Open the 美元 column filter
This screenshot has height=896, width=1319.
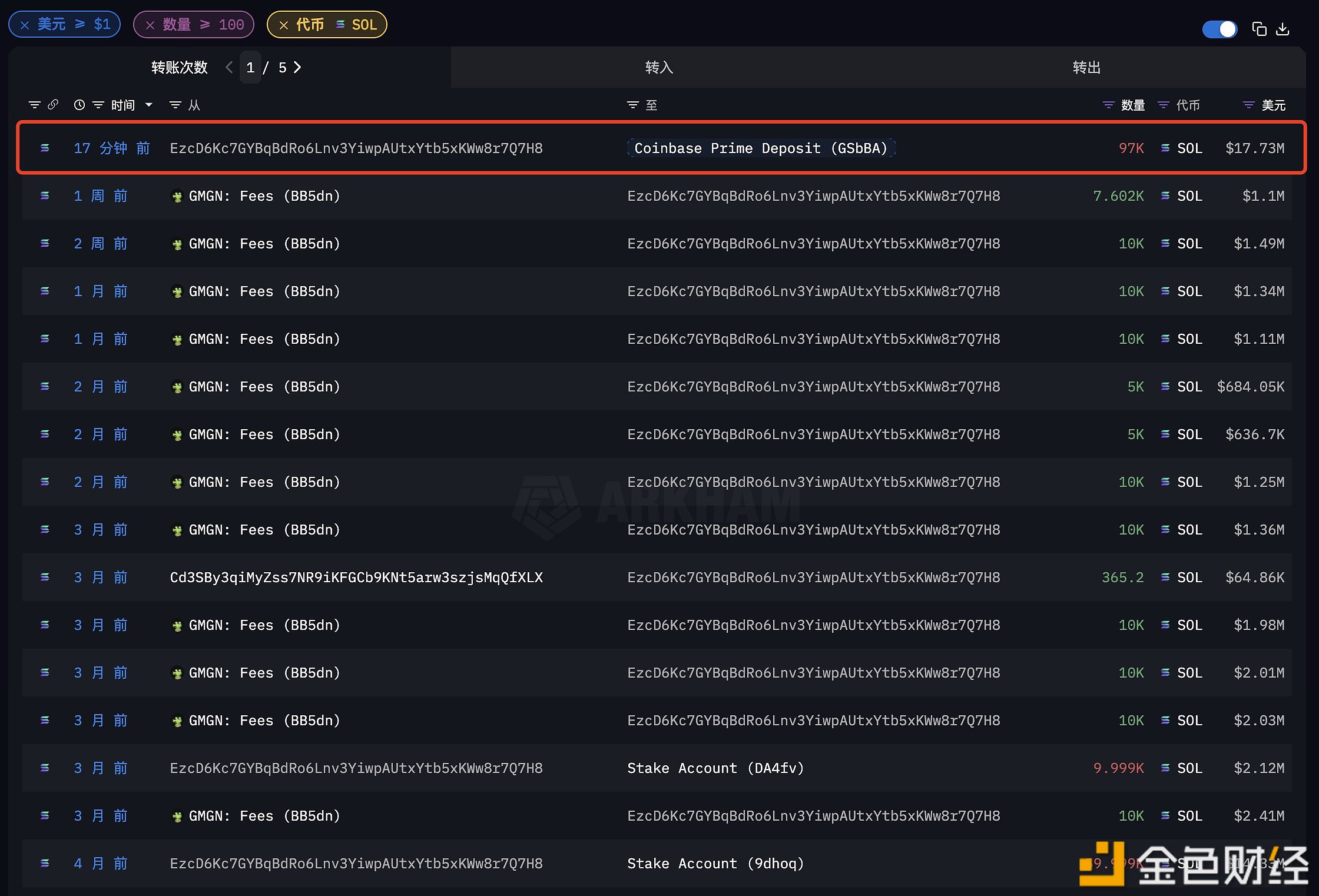(x=1249, y=105)
